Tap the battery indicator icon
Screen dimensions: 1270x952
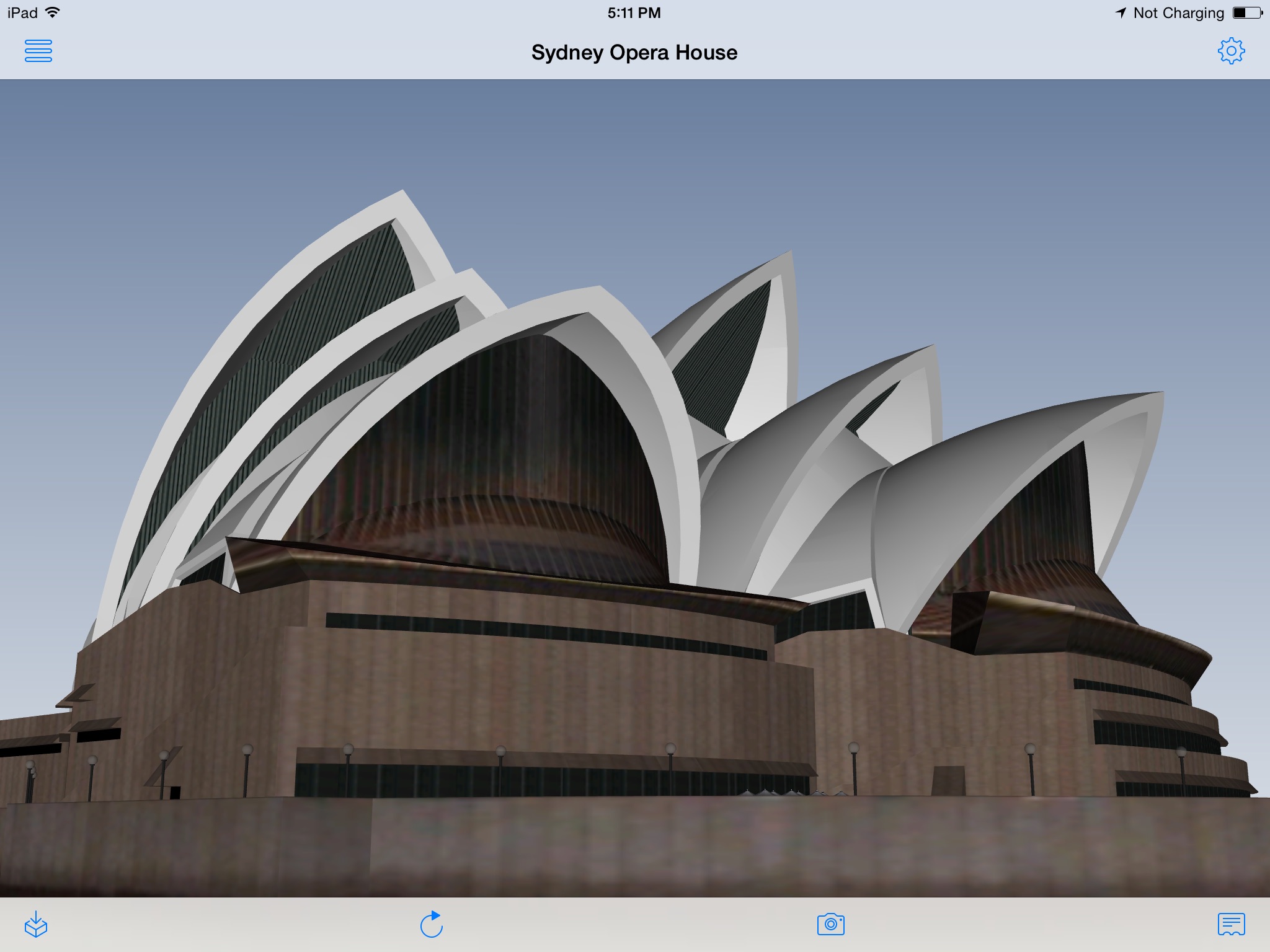(1247, 12)
